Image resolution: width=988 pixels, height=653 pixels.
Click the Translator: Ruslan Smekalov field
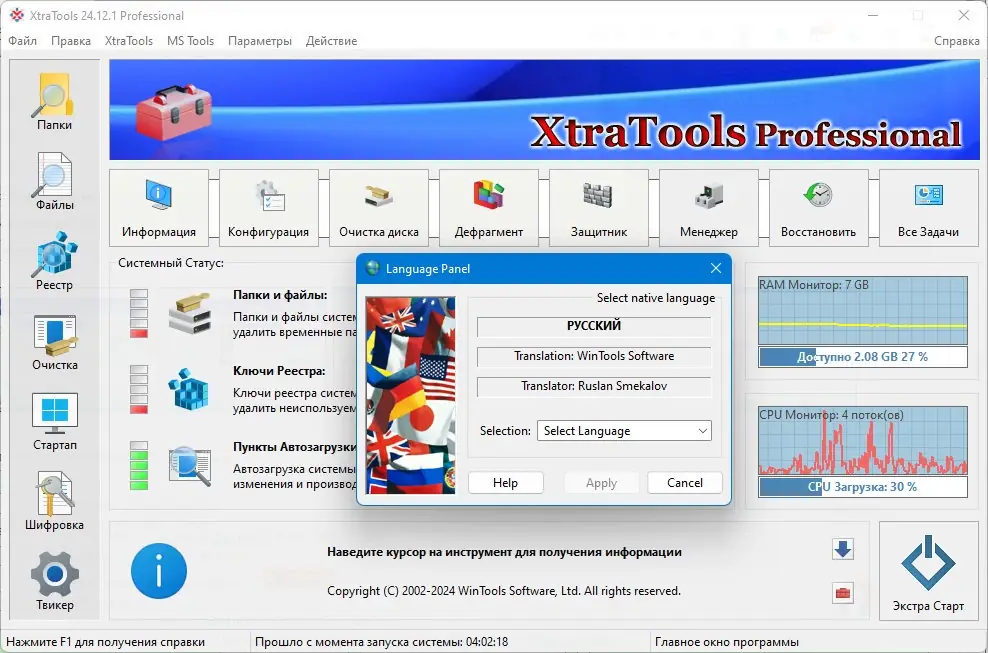[594, 386]
